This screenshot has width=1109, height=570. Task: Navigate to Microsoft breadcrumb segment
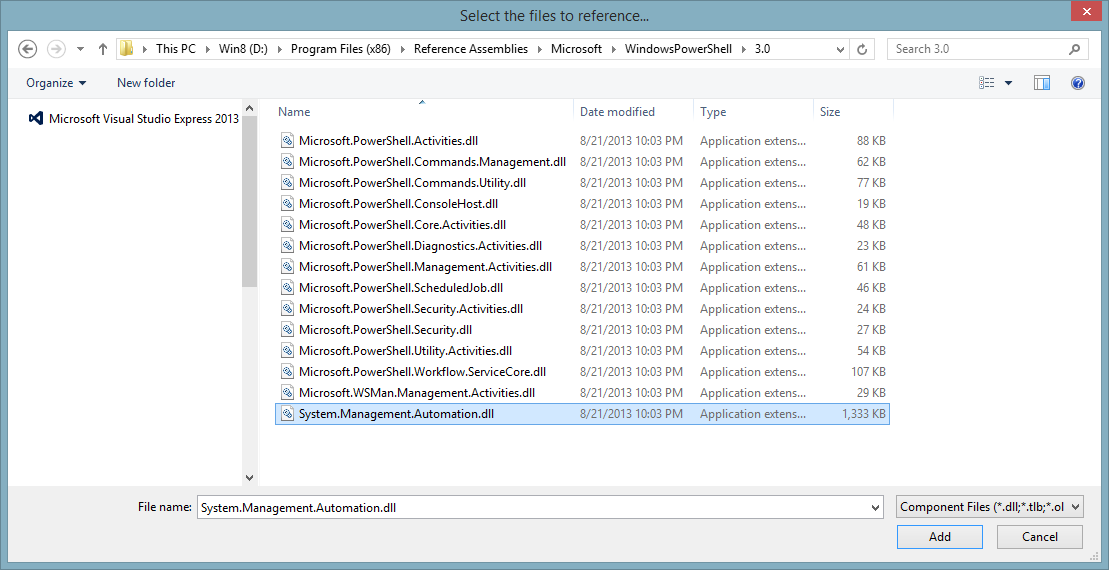click(576, 49)
